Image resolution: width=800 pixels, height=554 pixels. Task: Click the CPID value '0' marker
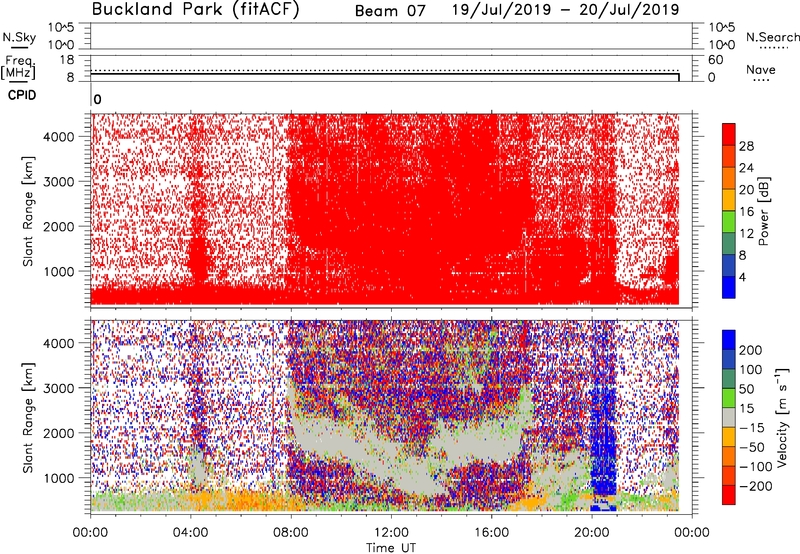pyautogui.click(x=97, y=99)
